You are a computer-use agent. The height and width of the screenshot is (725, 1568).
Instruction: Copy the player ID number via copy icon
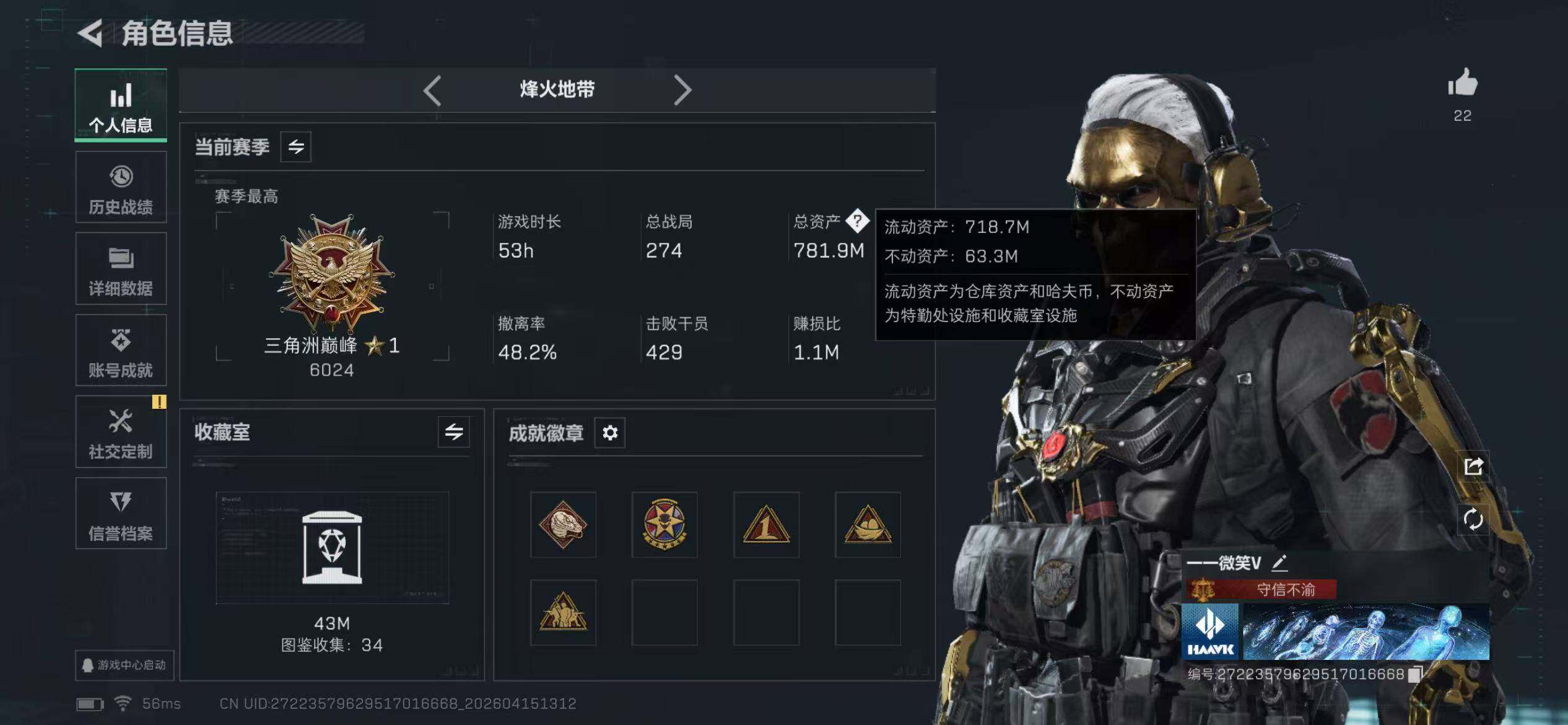pyautogui.click(x=1415, y=674)
